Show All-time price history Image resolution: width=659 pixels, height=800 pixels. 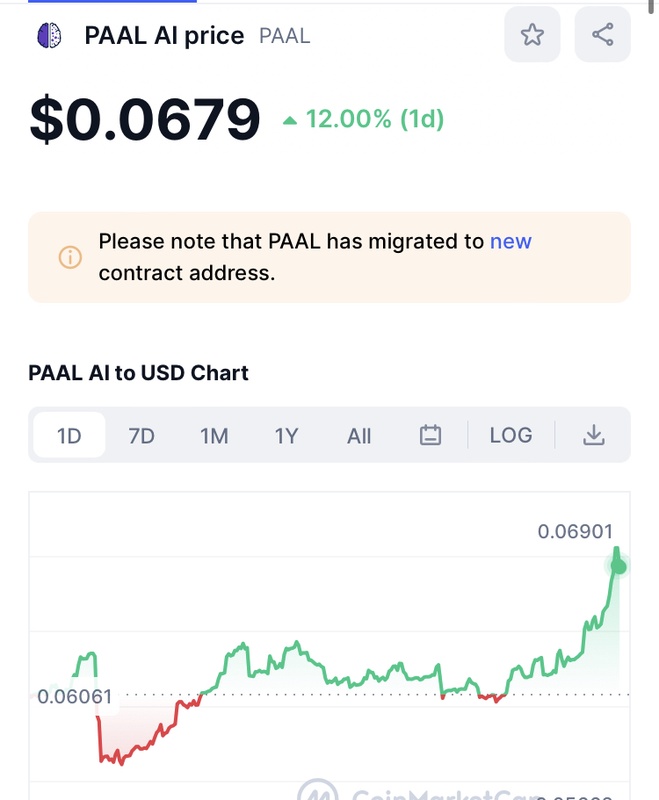(x=359, y=436)
